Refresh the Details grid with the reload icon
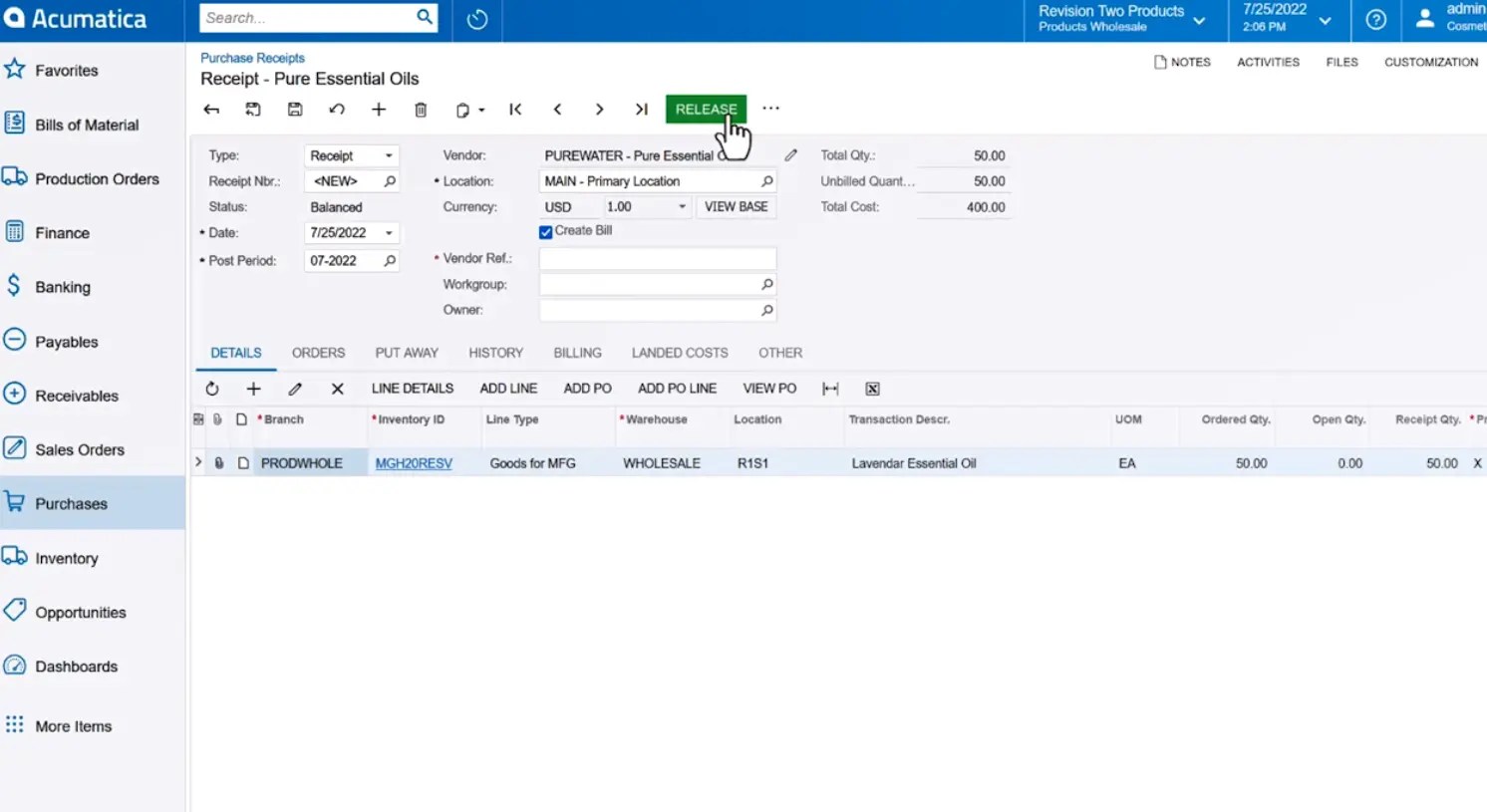1487x812 pixels. (212, 389)
